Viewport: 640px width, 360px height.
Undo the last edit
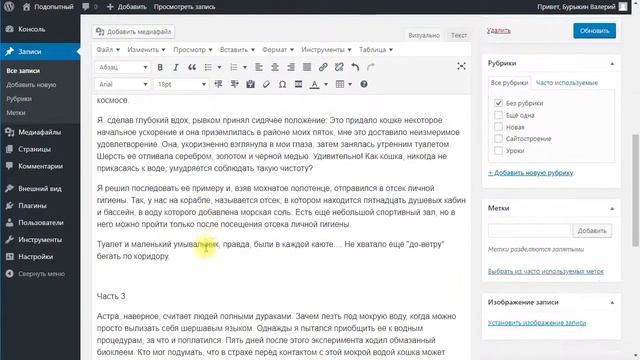point(355,67)
